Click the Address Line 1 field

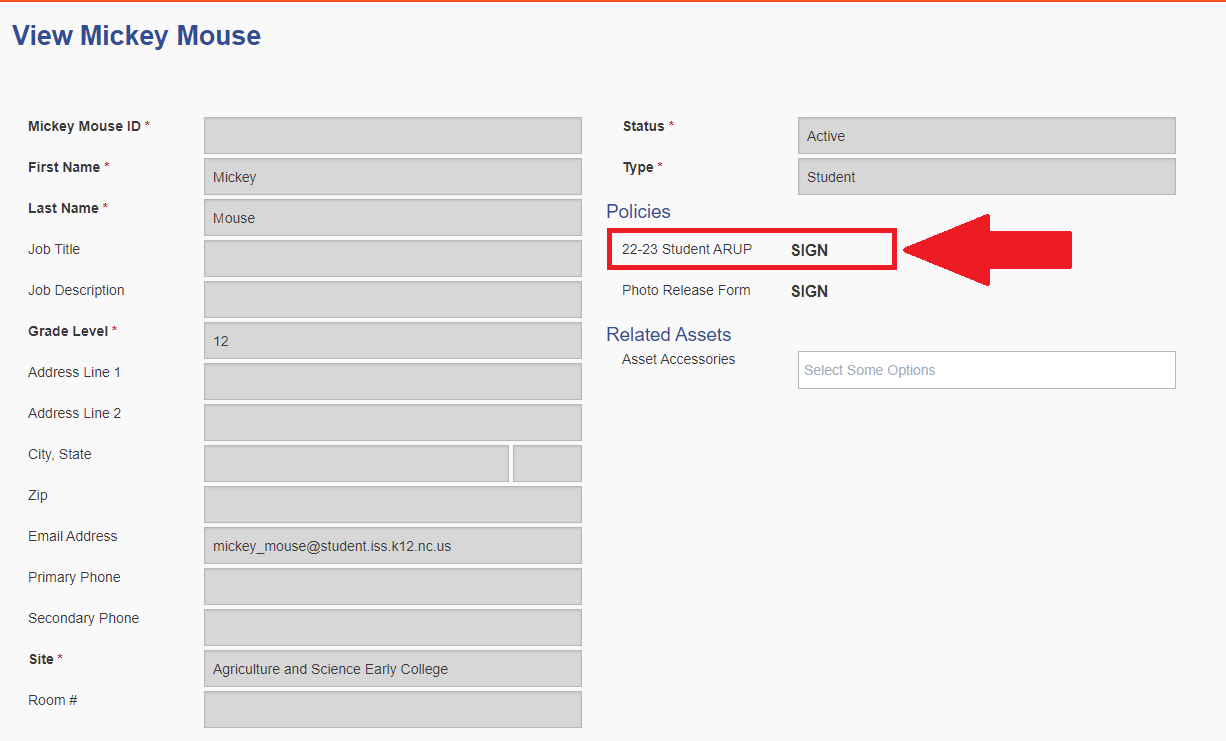click(x=393, y=382)
